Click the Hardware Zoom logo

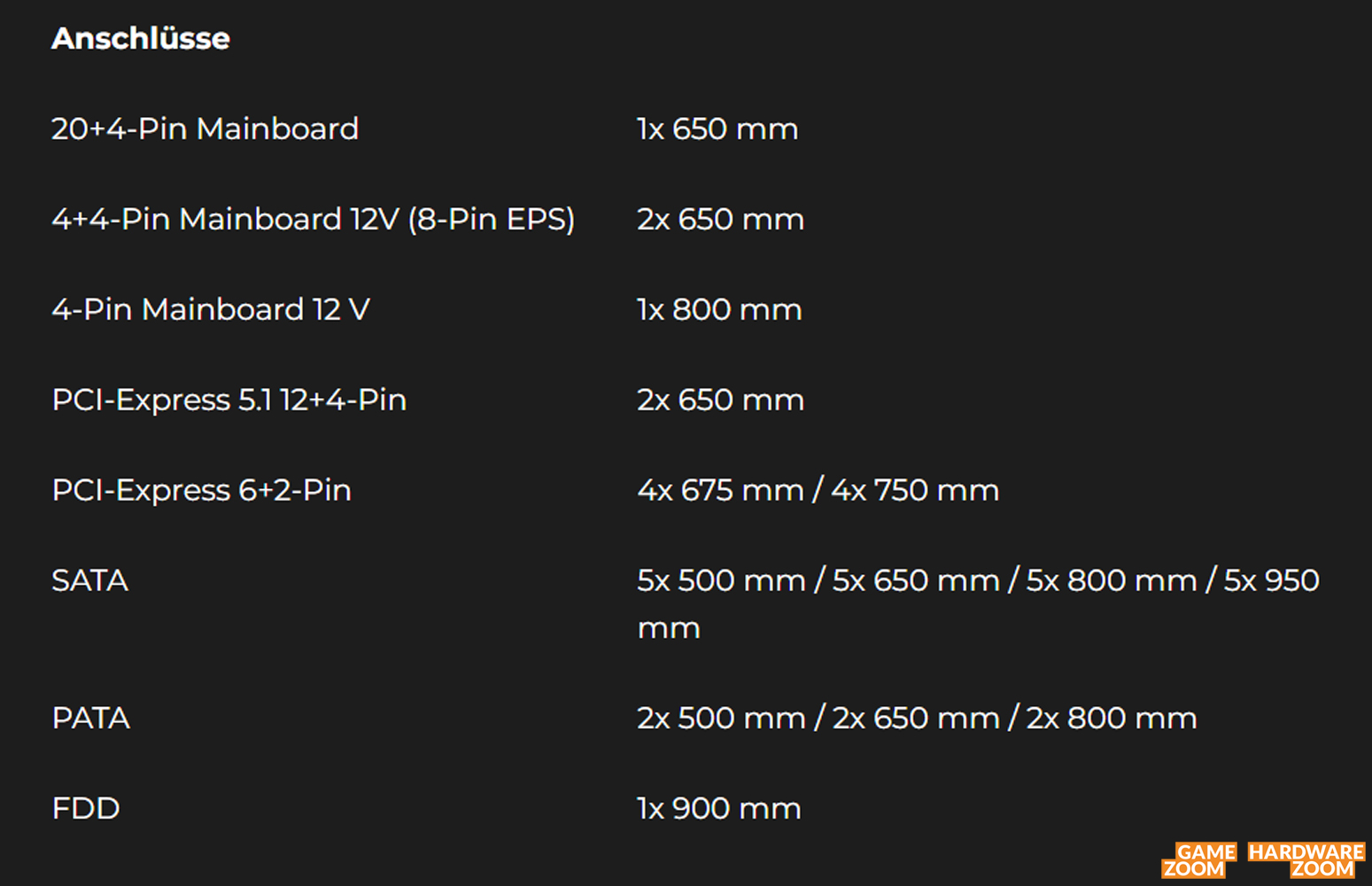(x=1306, y=860)
